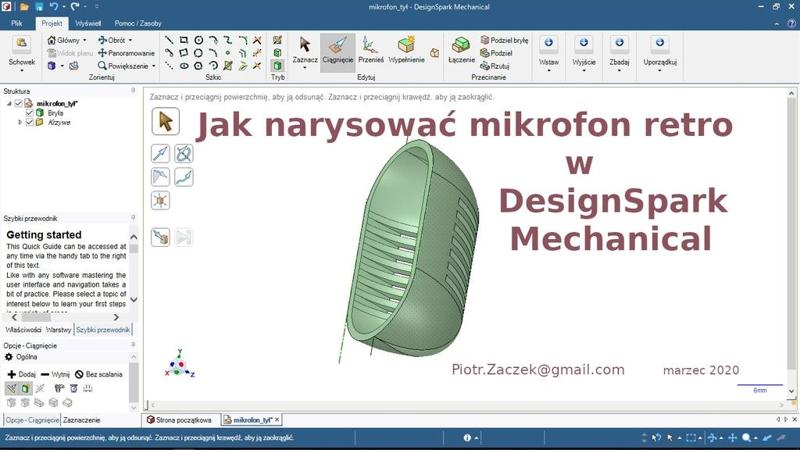Viewport: 800px width, 450px height.
Task: Toggle the first highlighted pull option icon below Dodaj
Action: tap(11, 389)
